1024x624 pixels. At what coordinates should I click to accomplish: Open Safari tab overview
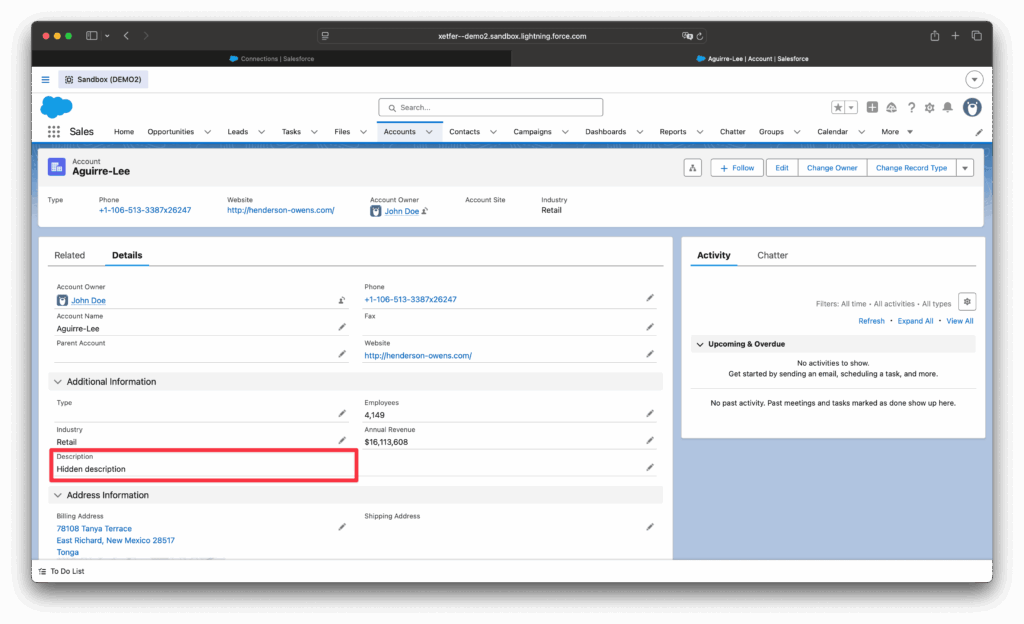(976, 36)
